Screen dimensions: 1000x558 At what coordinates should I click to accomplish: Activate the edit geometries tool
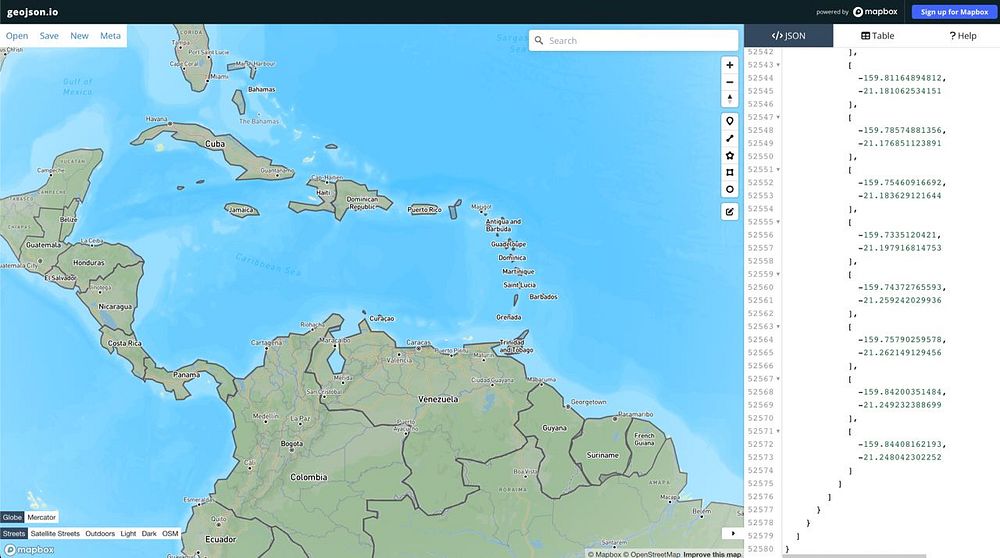click(730, 212)
